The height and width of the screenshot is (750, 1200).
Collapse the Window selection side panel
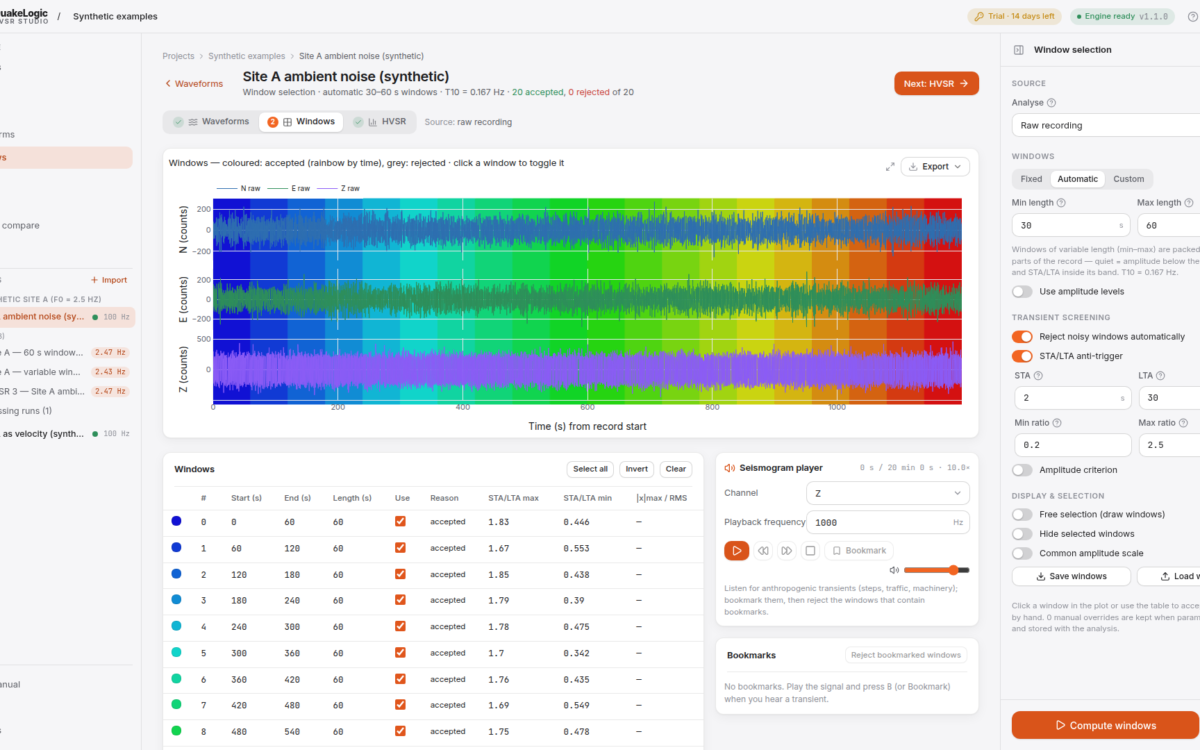(1018, 50)
